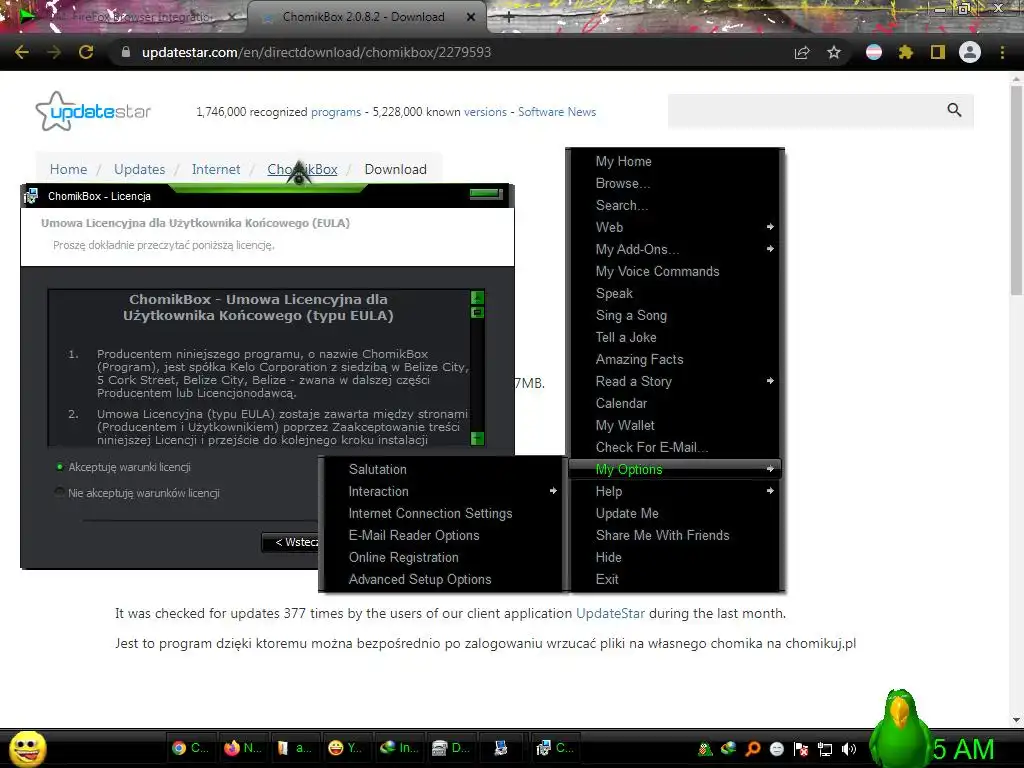Open the network connection tray icon
The width and height of the screenshot is (1024, 768).
[x=825, y=749]
